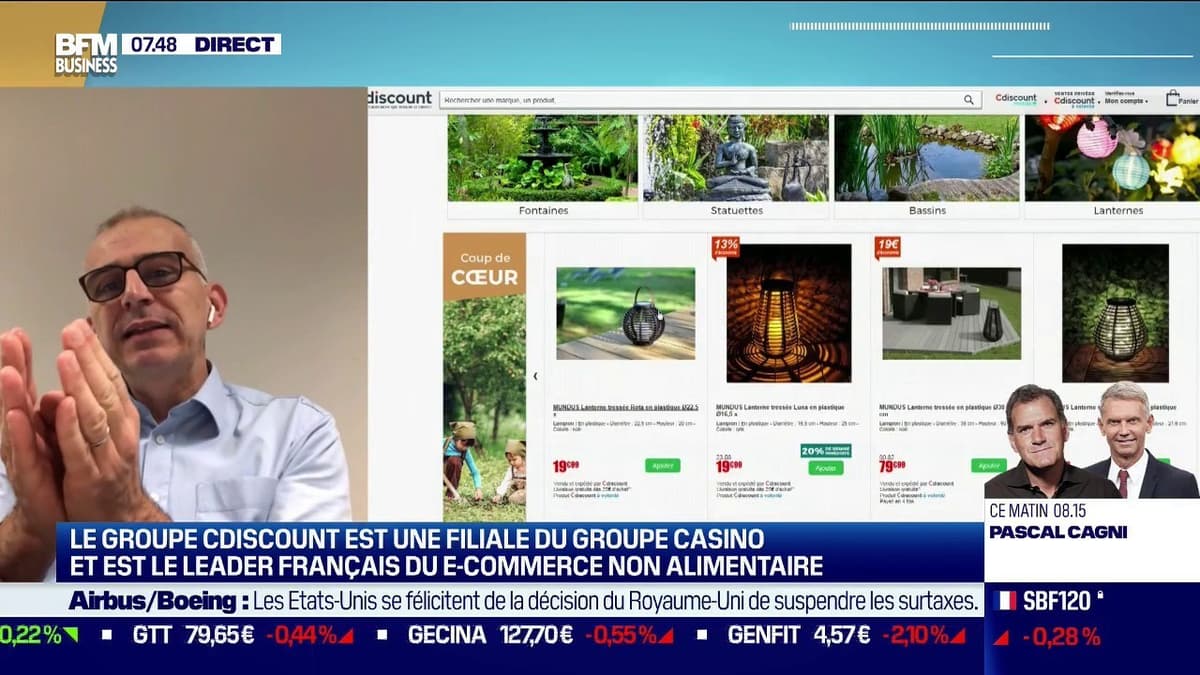This screenshot has width=1200, height=675.
Task: Click the 79€99 price
Action: 892,466
